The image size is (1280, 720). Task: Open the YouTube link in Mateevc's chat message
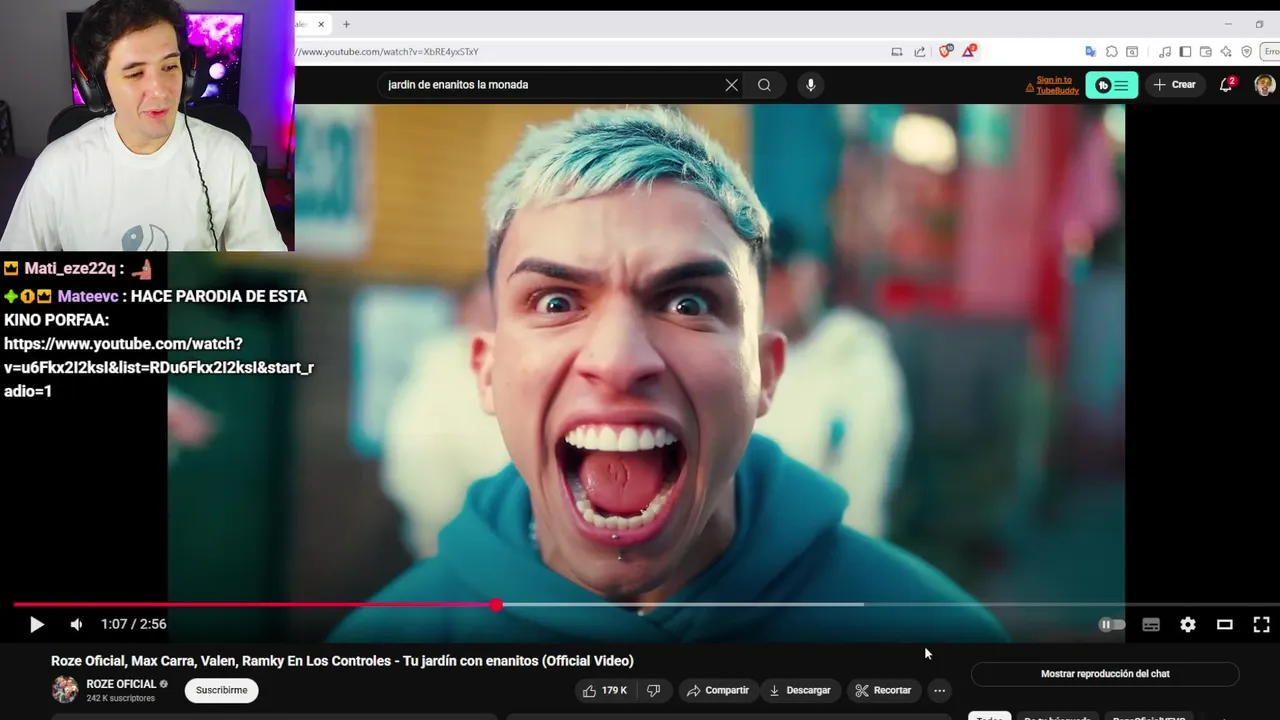(159, 367)
